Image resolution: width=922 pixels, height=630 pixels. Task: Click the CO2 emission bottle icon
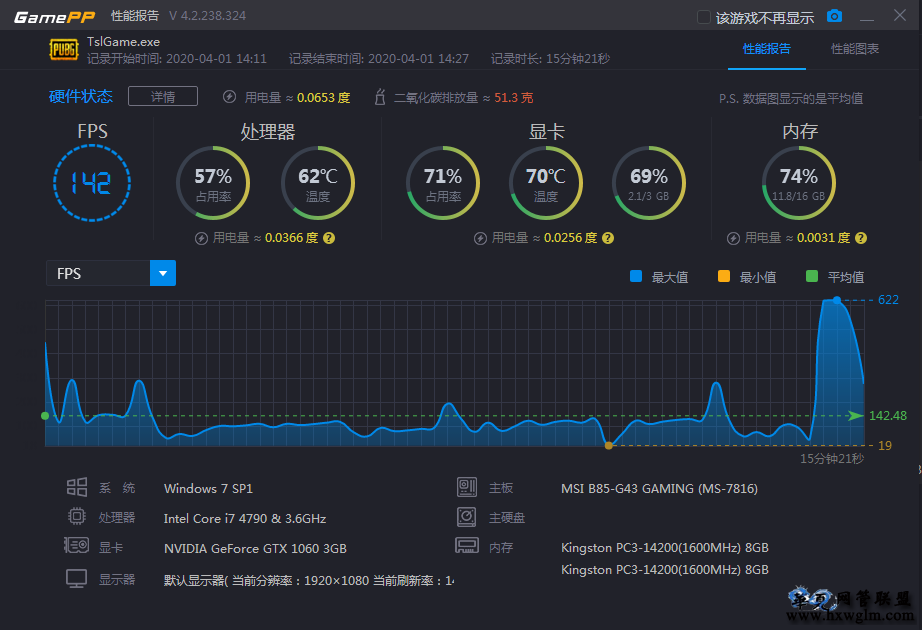tap(379, 97)
